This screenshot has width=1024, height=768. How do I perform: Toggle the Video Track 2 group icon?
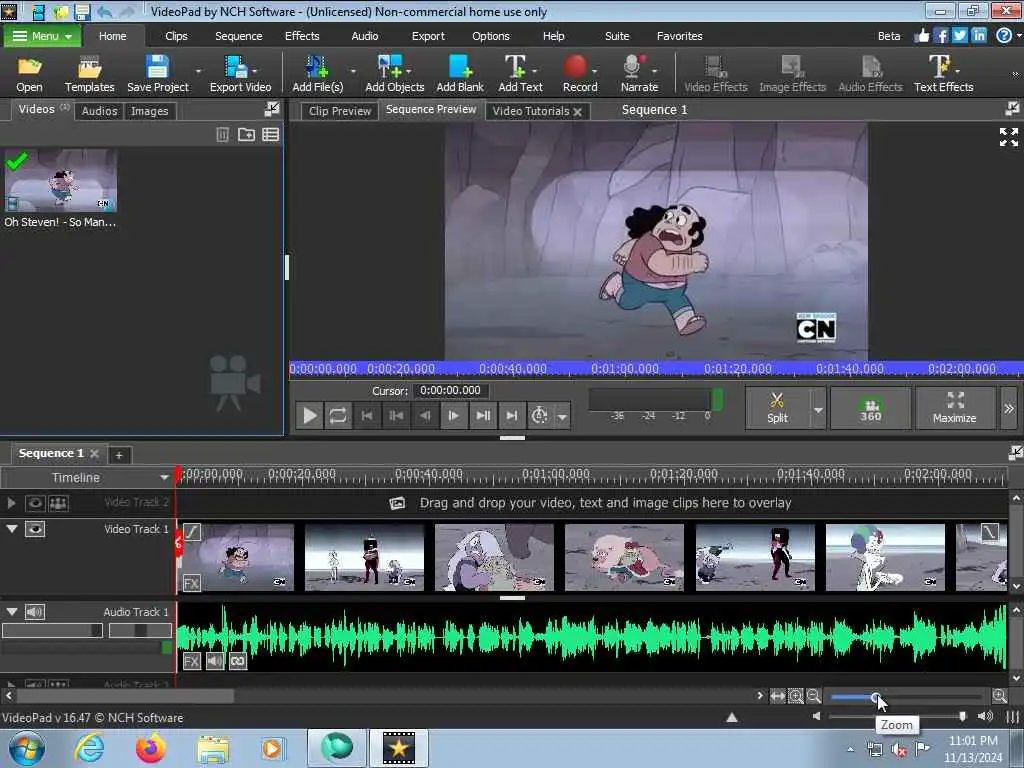point(58,503)
